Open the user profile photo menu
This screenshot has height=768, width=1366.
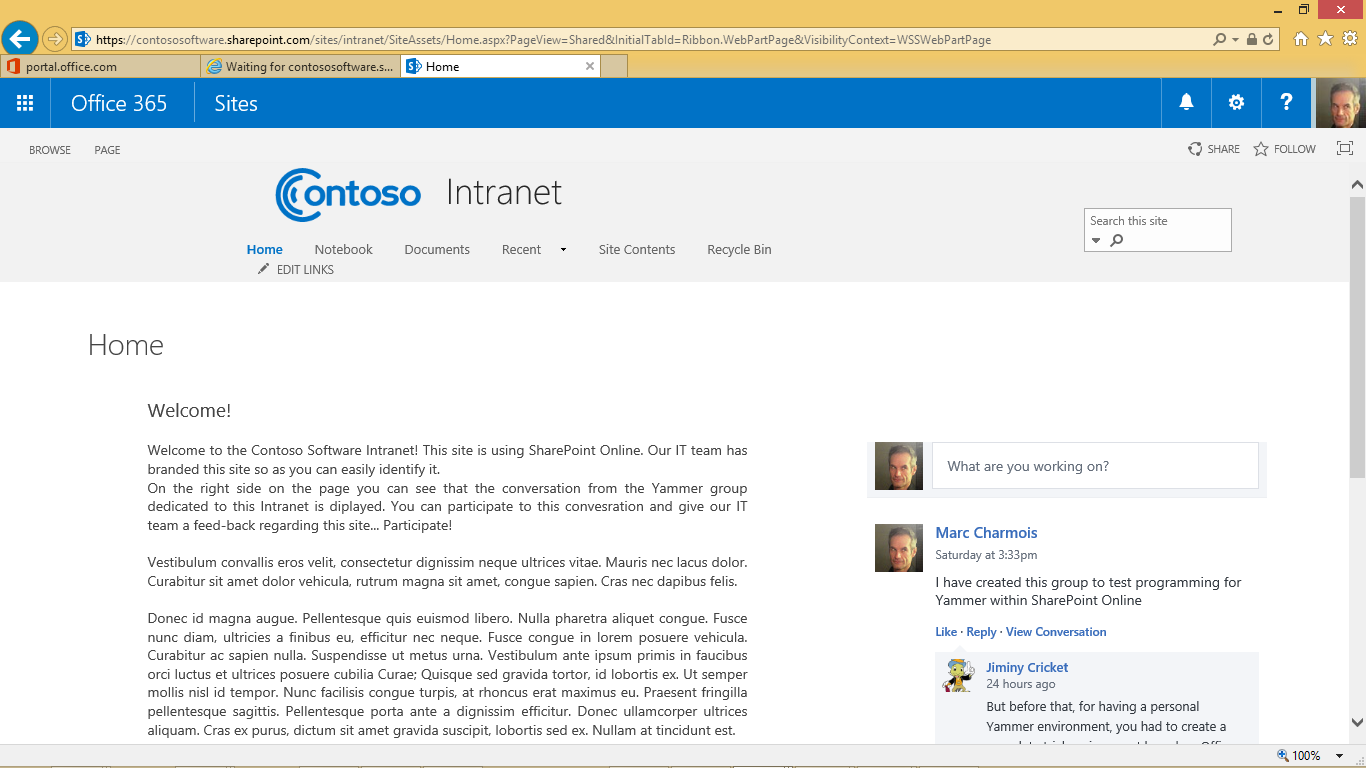1340,103
